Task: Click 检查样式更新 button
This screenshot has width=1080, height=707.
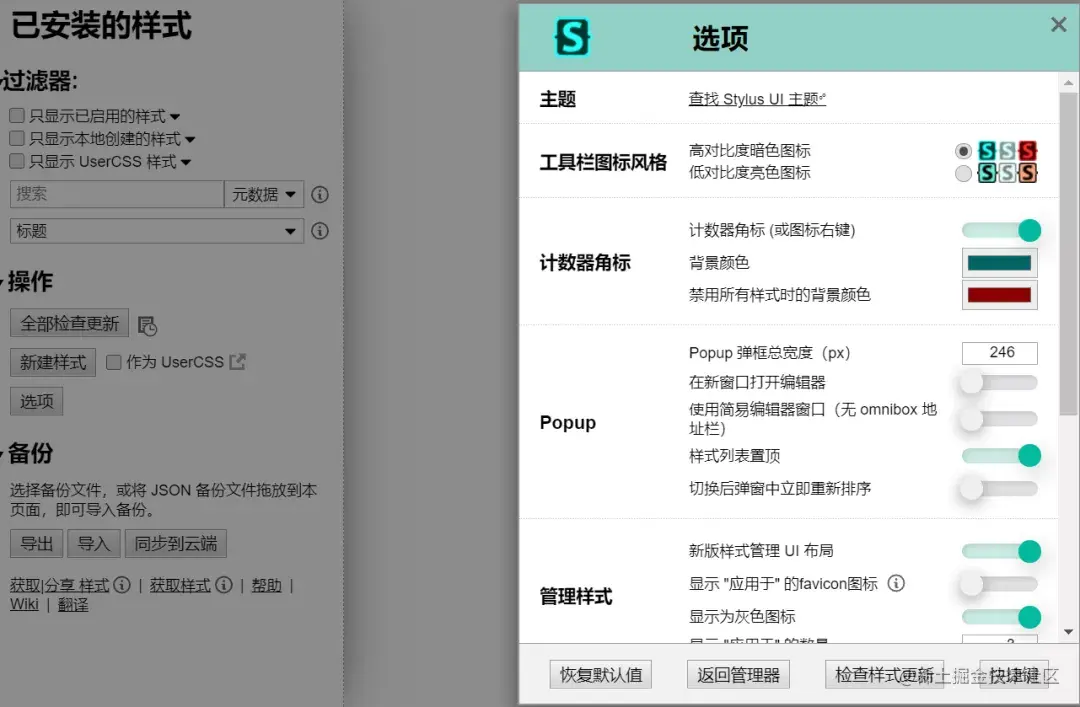Action: [884, 675]
